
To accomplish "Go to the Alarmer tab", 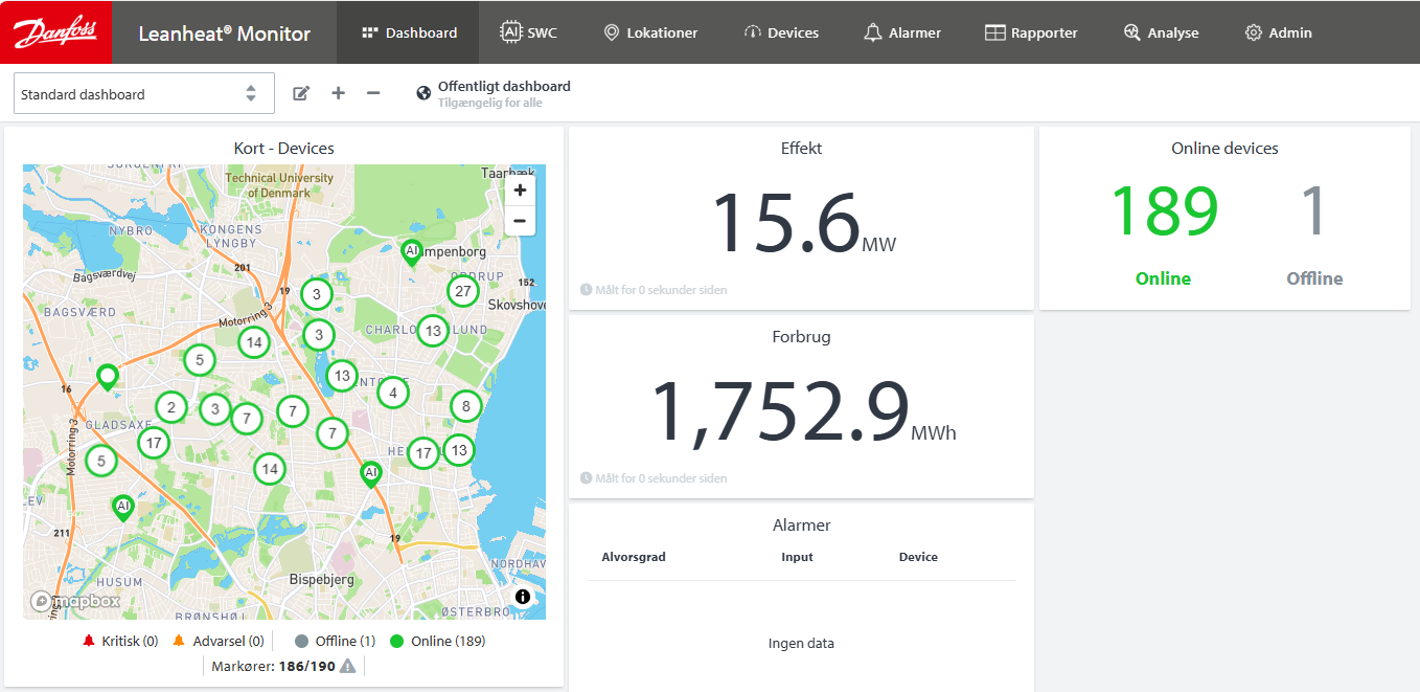I will click(x=902, y=33).
